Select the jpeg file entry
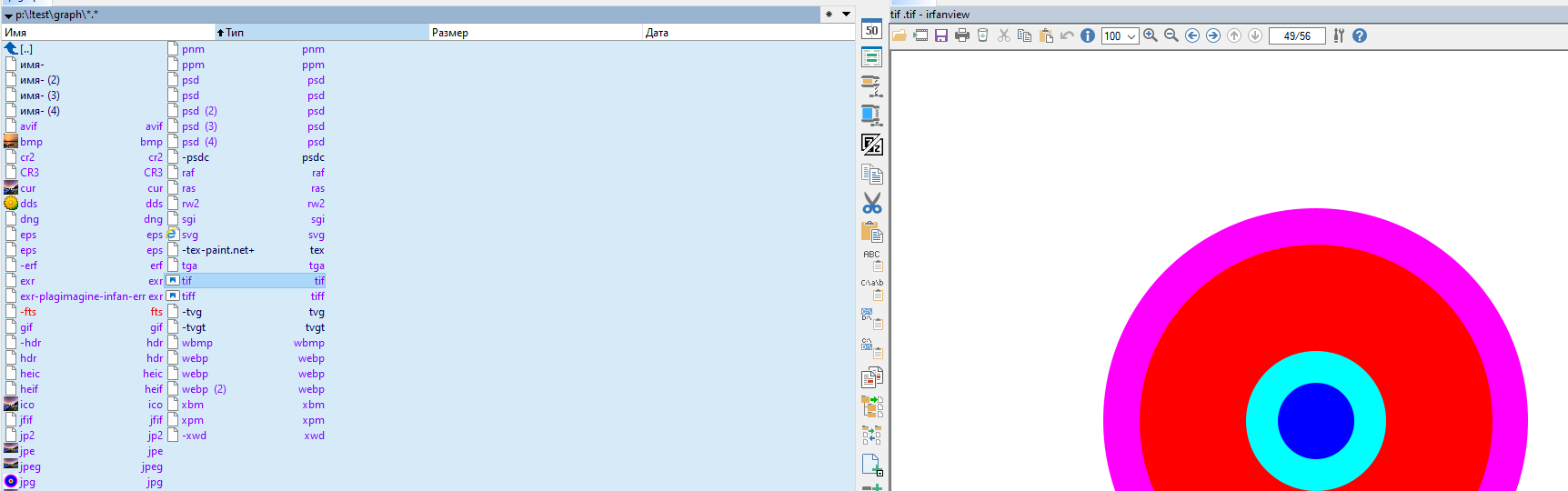Image resolution: width=1568 pixels, height=491 pixels. click(84, 466)
